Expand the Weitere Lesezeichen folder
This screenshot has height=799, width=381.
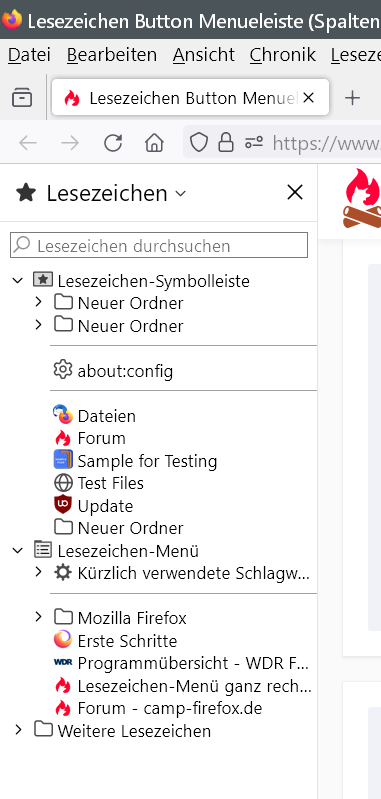[x=18, y=730]
